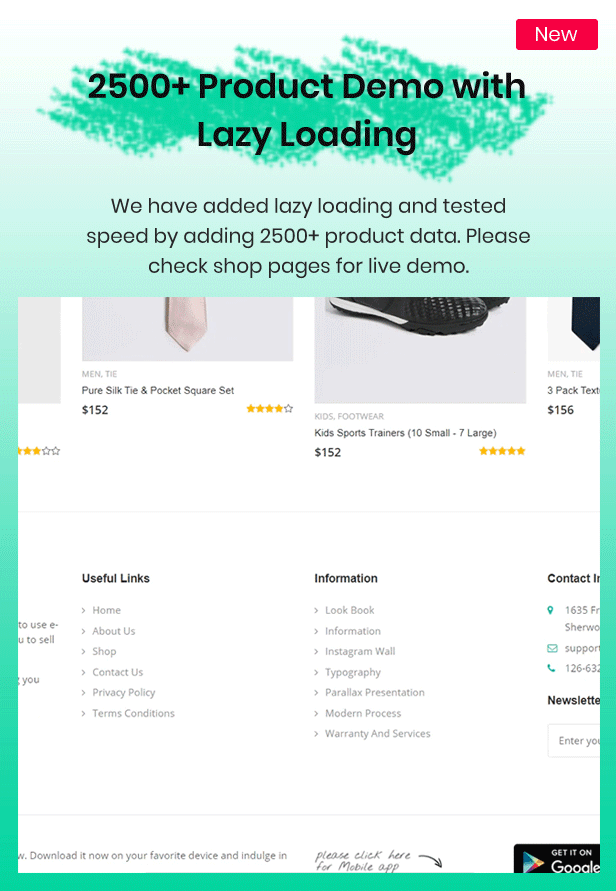Click the newsletter email input field
Image resolution: width=616 pixels, height=891 pixels.
[x=574, y=740]
